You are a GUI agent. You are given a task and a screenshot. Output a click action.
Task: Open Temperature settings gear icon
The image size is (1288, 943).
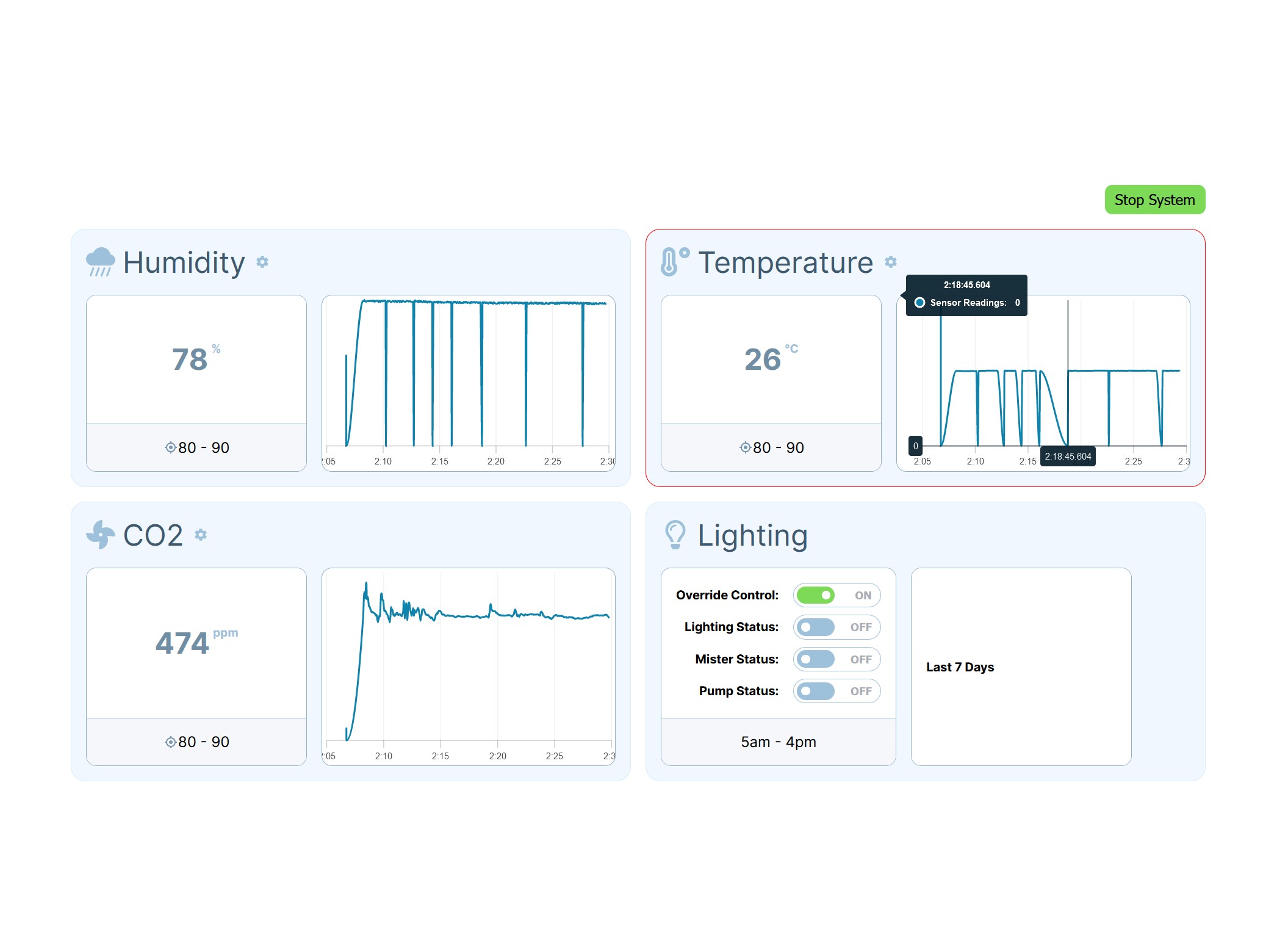coord(891,262)
